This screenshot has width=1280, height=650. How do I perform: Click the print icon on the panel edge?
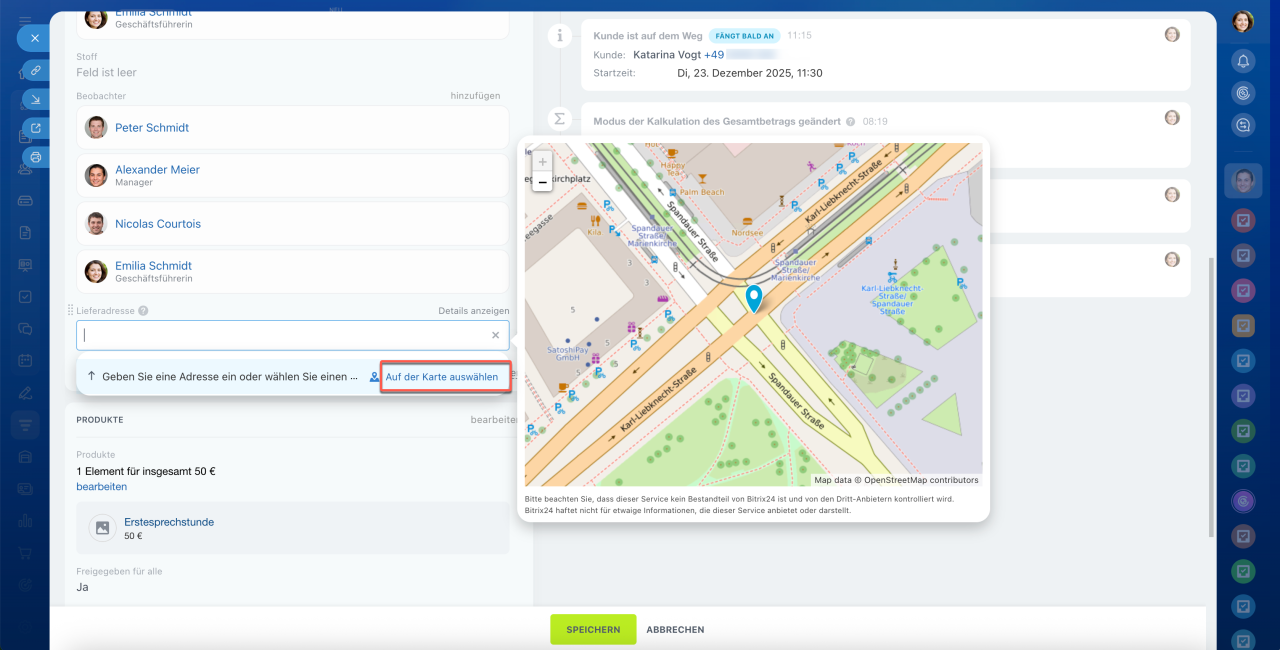[35, 157]
